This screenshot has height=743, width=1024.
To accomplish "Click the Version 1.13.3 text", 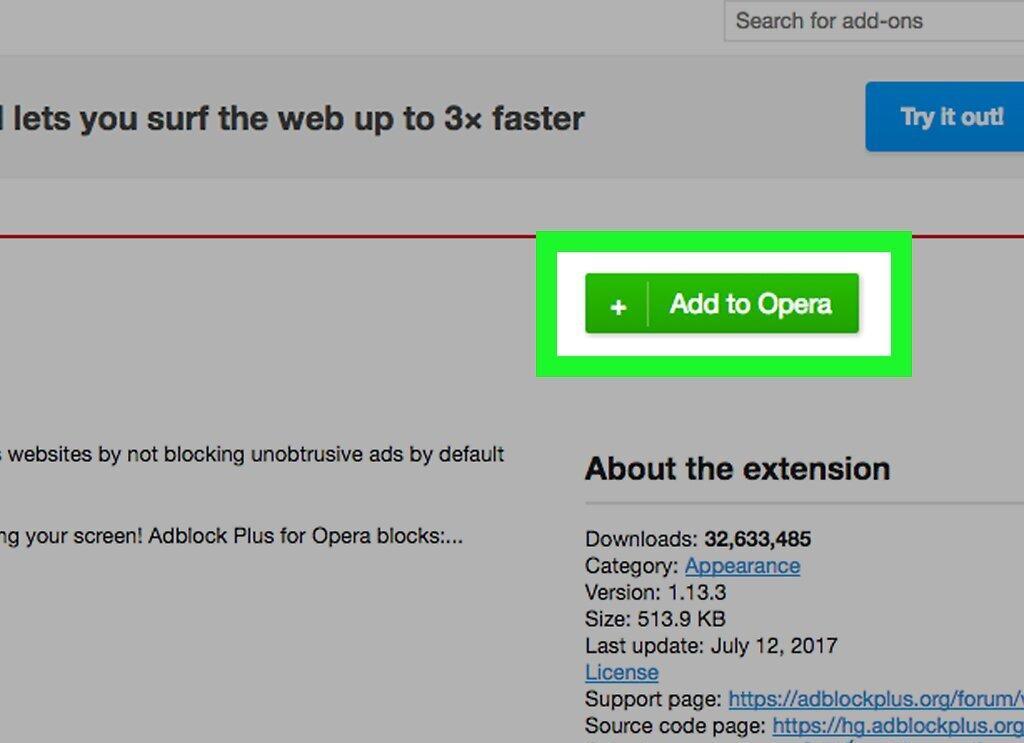I will 655,592.
